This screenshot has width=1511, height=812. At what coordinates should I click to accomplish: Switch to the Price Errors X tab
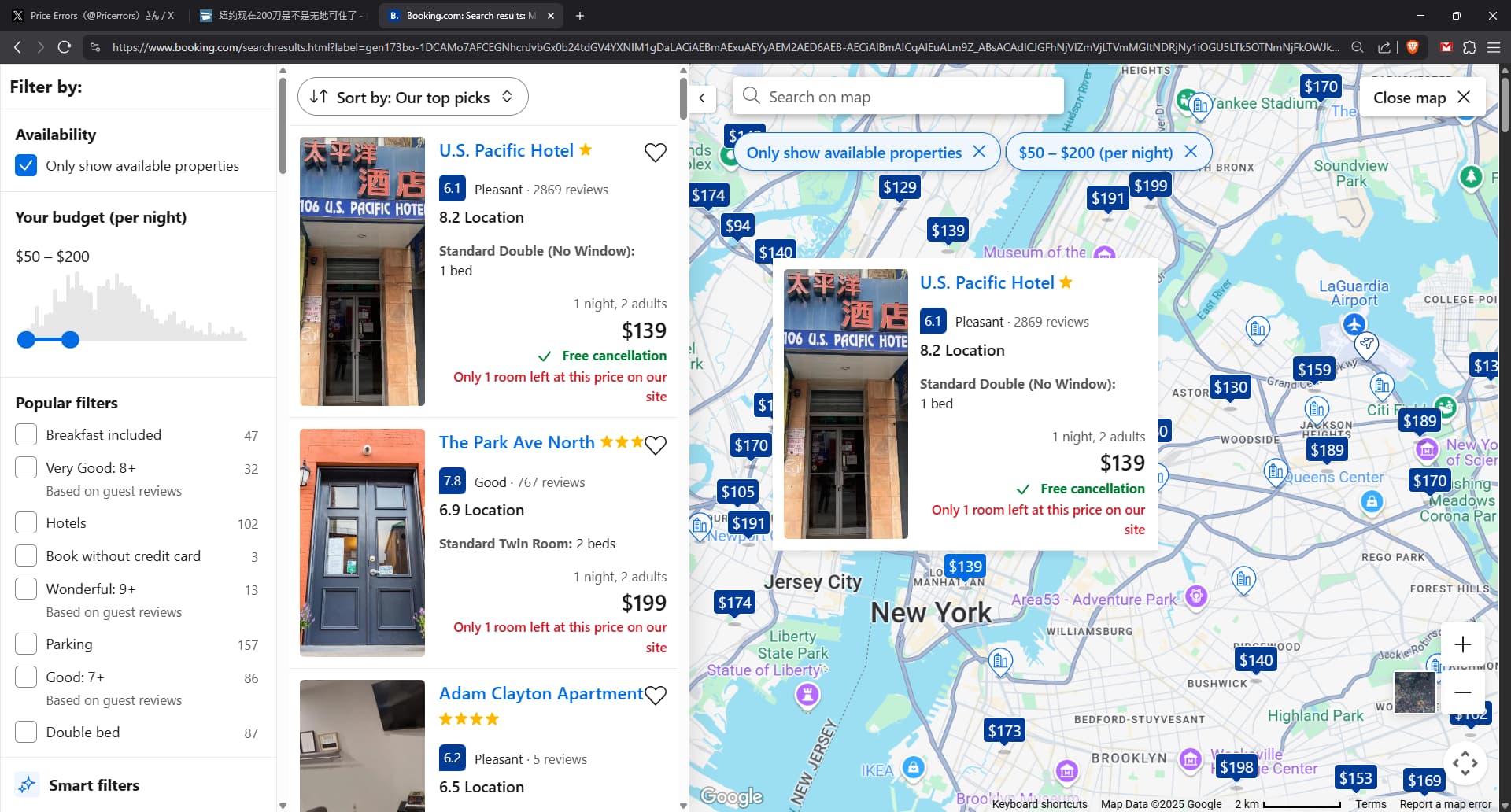pyautogui.click(x=93, y=16)
